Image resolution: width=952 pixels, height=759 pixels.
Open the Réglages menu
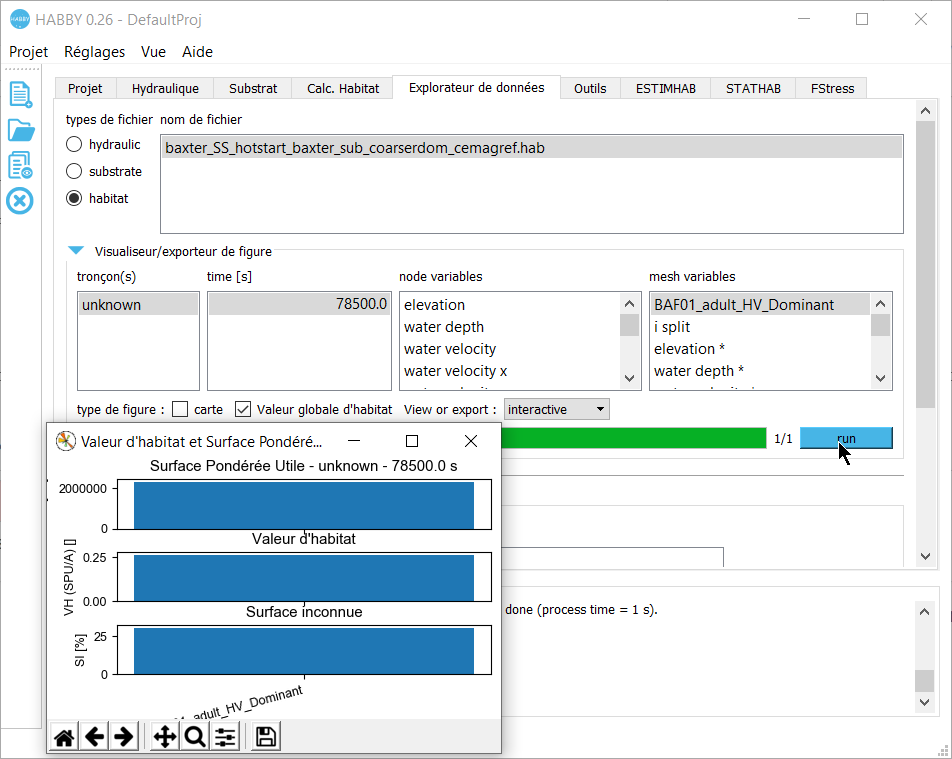94,52
